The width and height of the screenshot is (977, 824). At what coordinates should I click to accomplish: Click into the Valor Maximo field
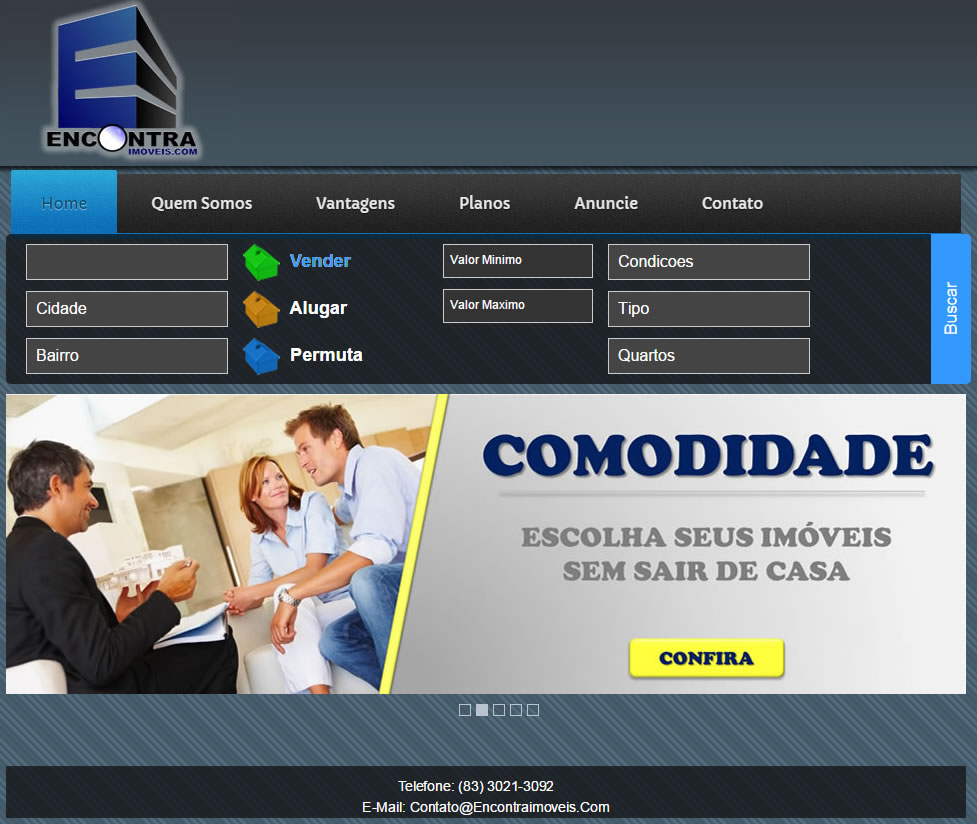click(517, 306)
